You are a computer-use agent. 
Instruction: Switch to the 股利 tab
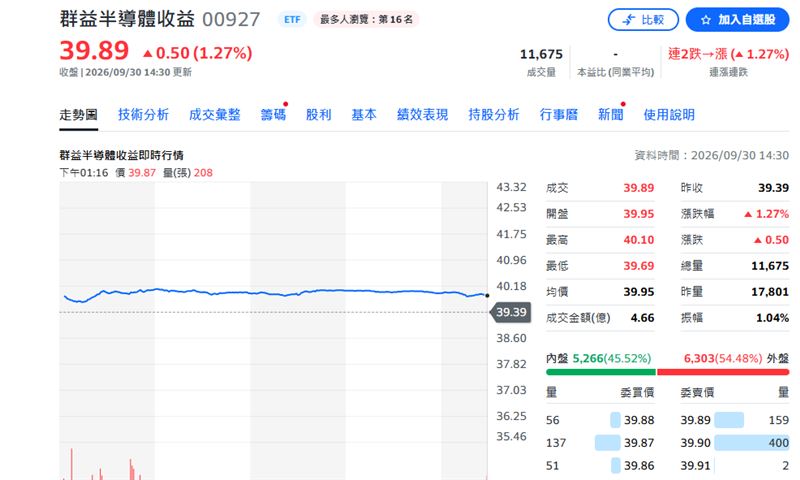click(x=318, y=115)
